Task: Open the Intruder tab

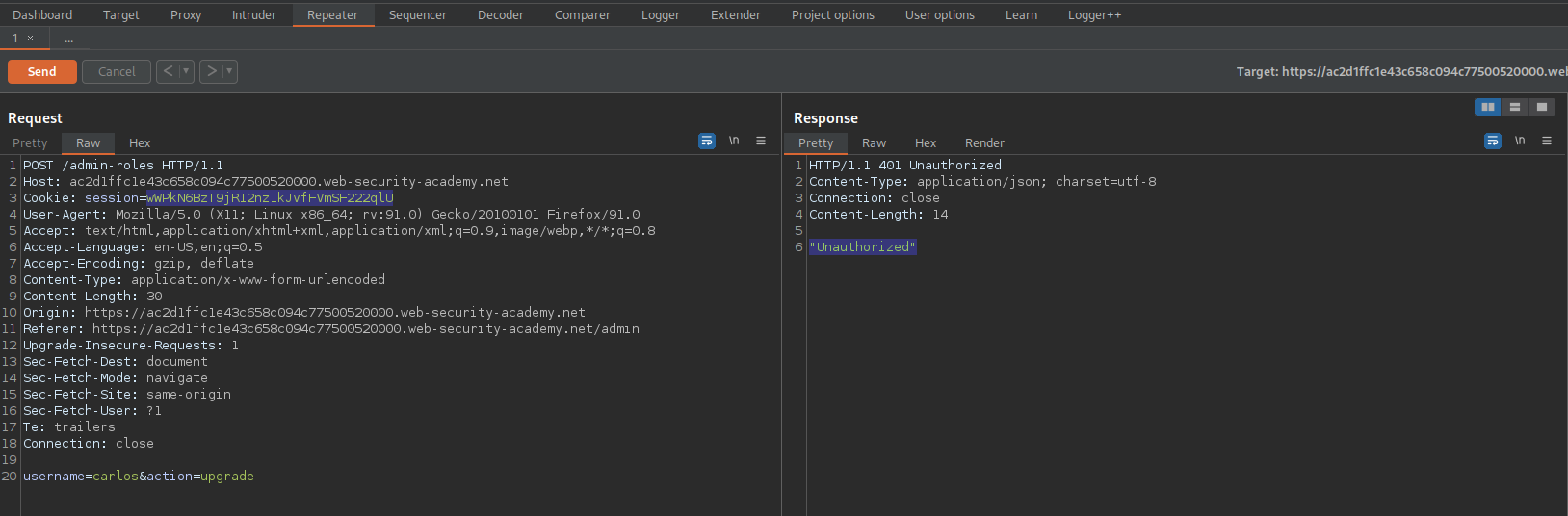Action: [x=254, y=14]
